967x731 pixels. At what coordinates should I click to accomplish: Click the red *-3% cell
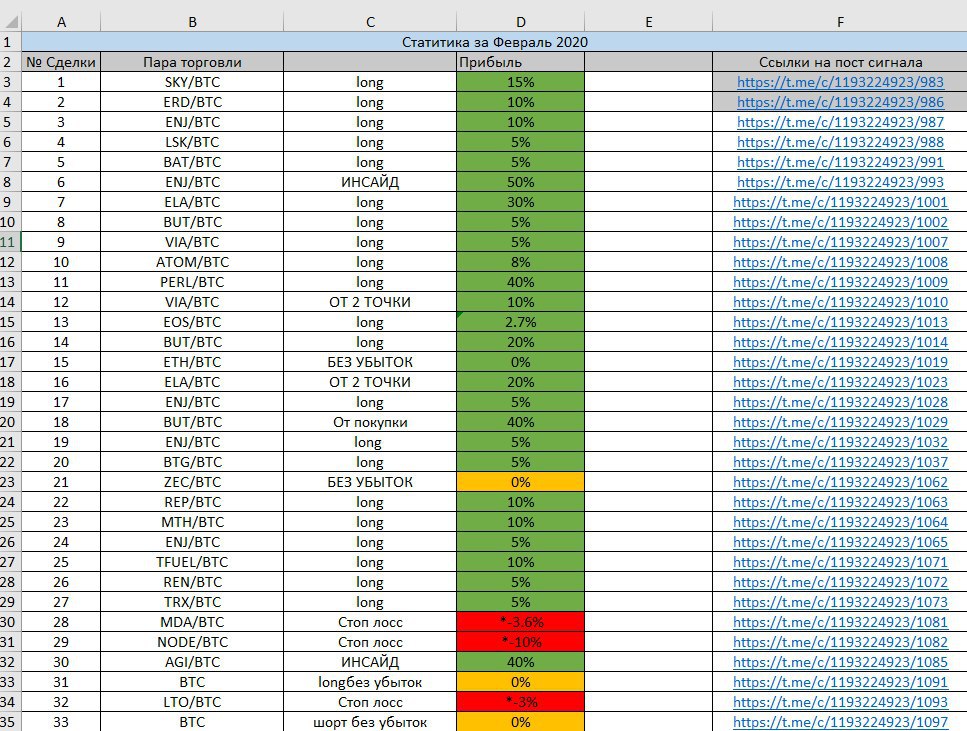(x=521, y=702)
